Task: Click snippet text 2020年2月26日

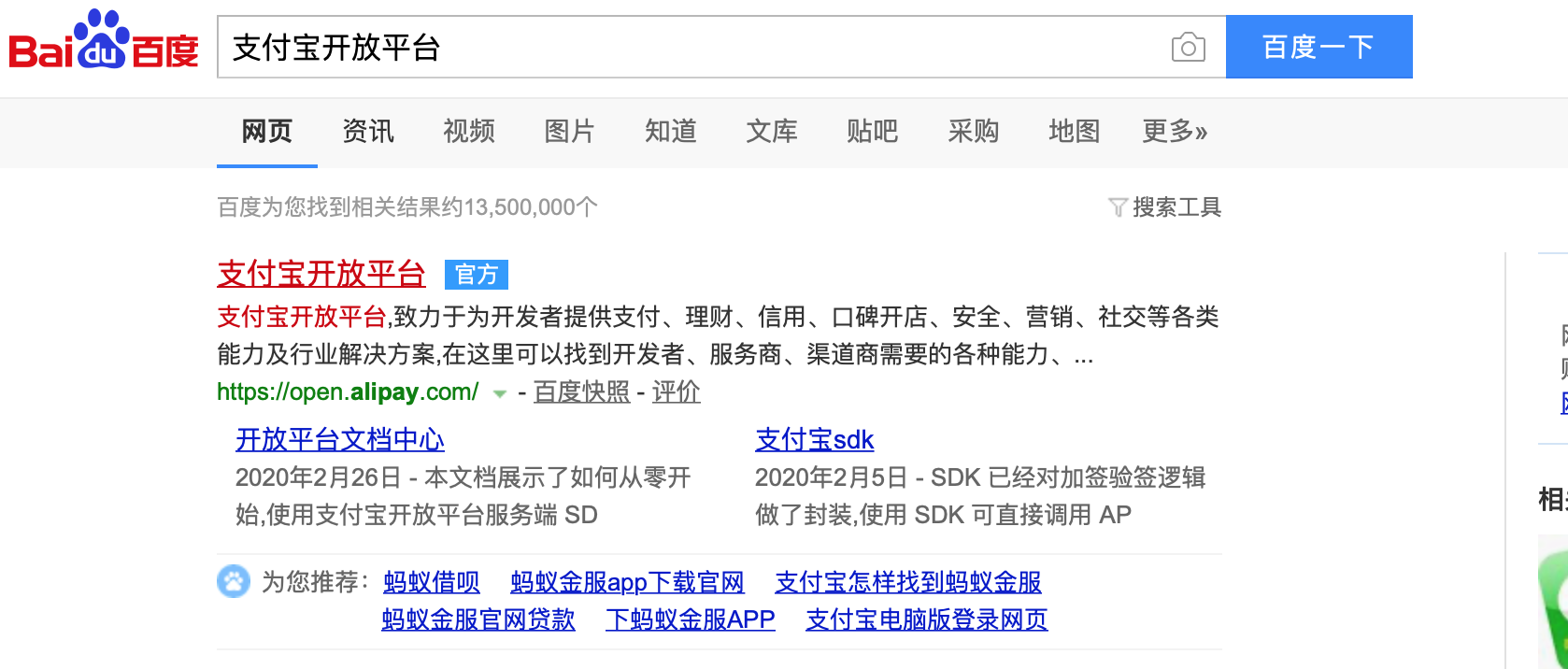Action: pos(319,478)
